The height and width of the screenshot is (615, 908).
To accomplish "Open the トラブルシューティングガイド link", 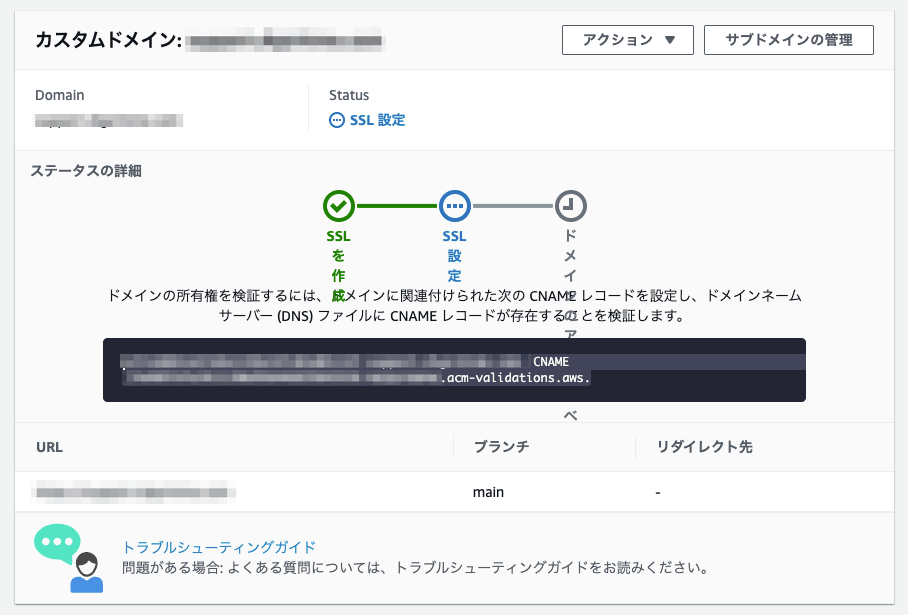I will tap(219, 547).
